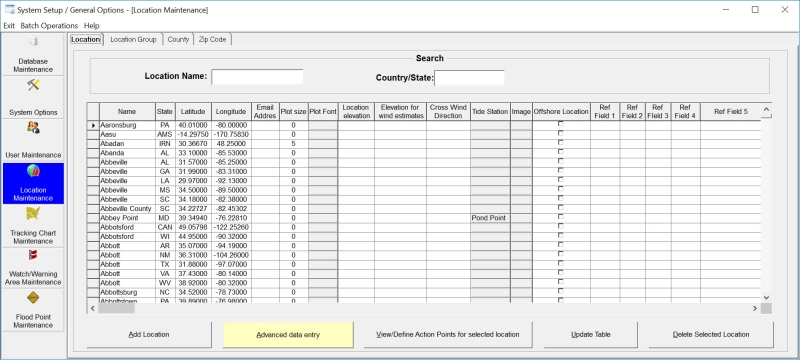Enable Offshore Location for Abbey Point
The width and height of the screenshot is (800, 360).
[561, 217]
